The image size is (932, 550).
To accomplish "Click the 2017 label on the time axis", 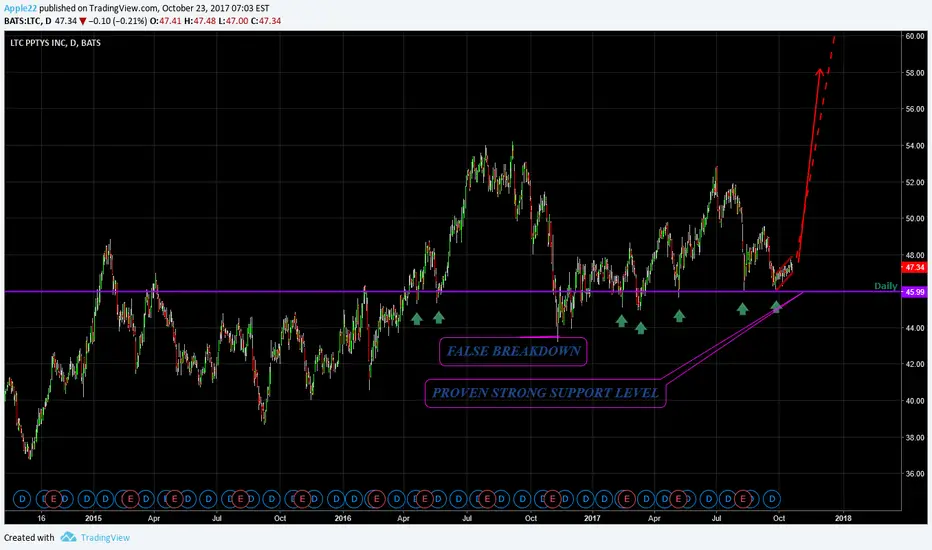I will pos(592,518).
